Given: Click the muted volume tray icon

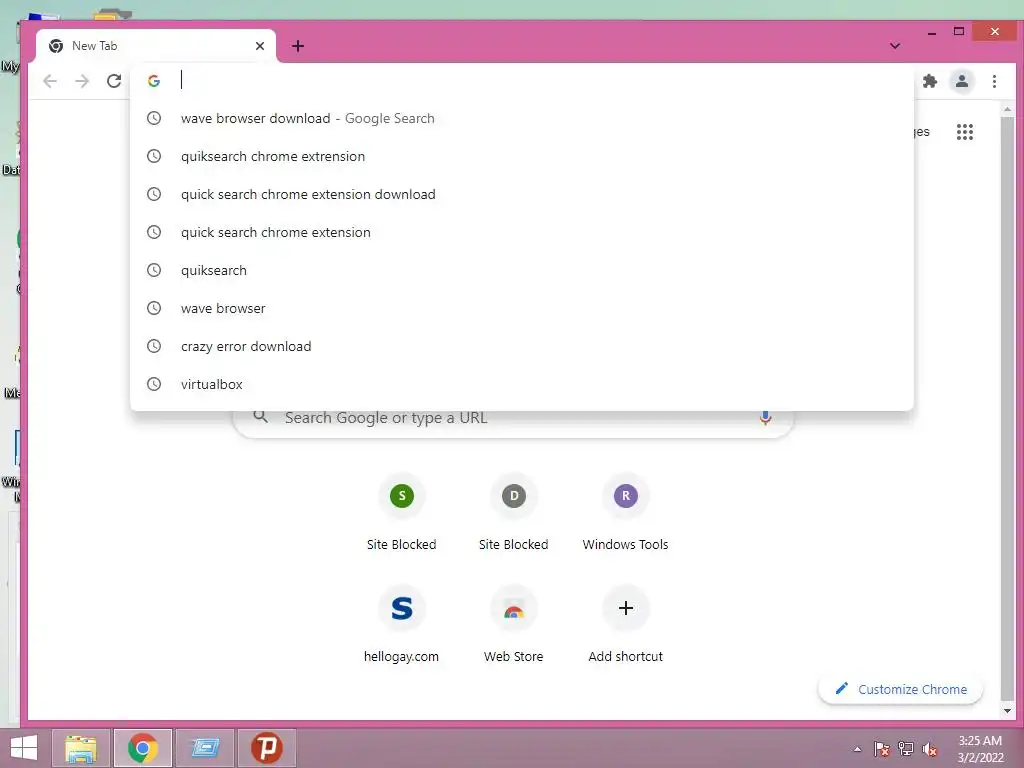Looking at the screenshot, I should 929,749.
